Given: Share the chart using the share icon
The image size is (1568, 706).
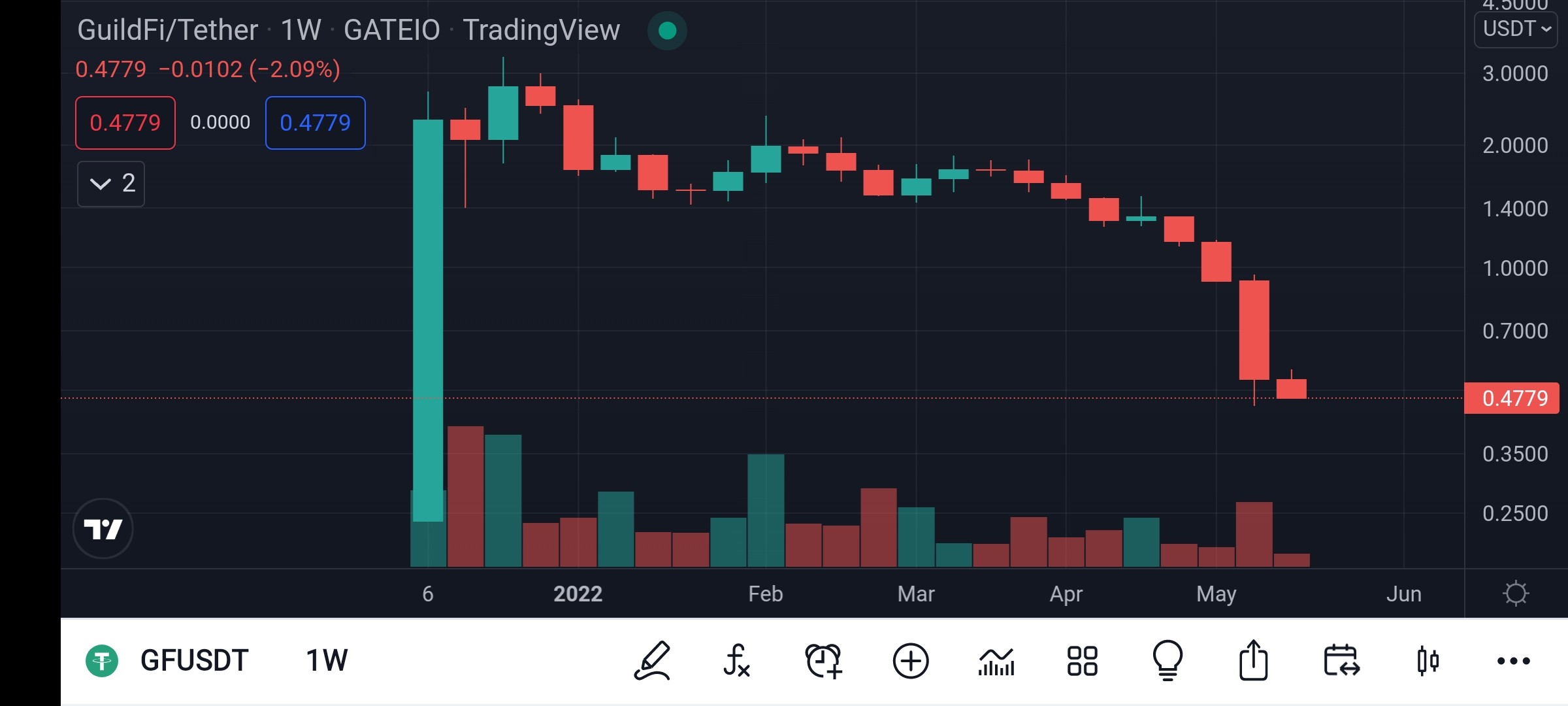Looking at the screenshot, I should pos(1253,660).
